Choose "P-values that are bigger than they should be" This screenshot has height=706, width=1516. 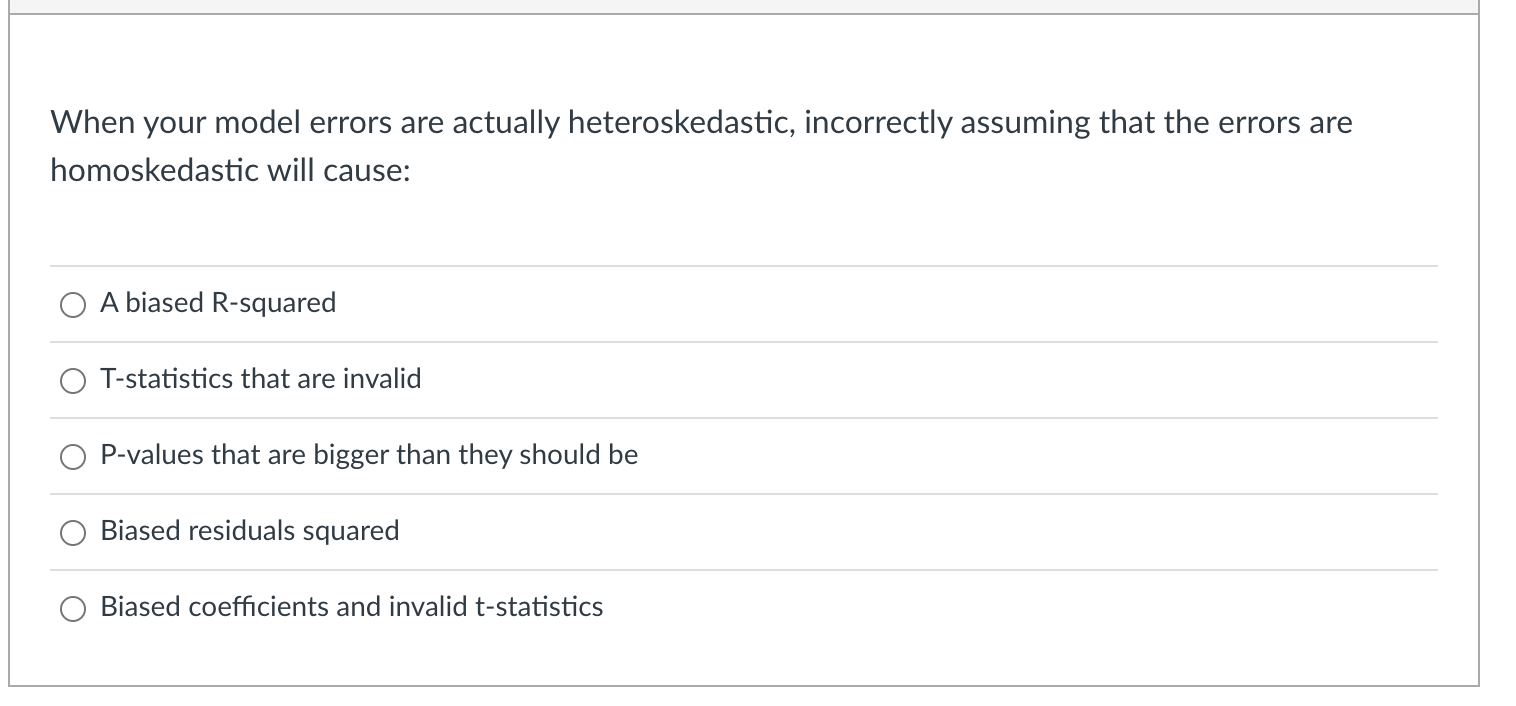tap(71, 456)
